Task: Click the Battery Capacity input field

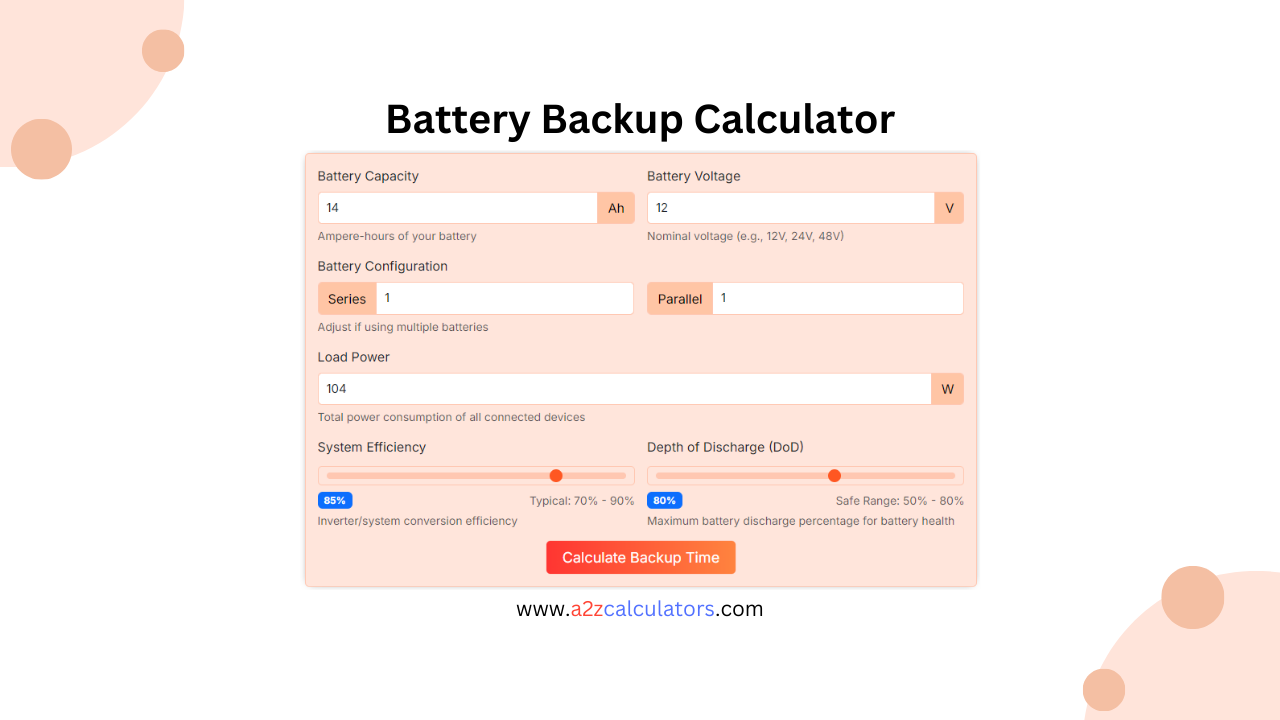Action: click(457, 207)
